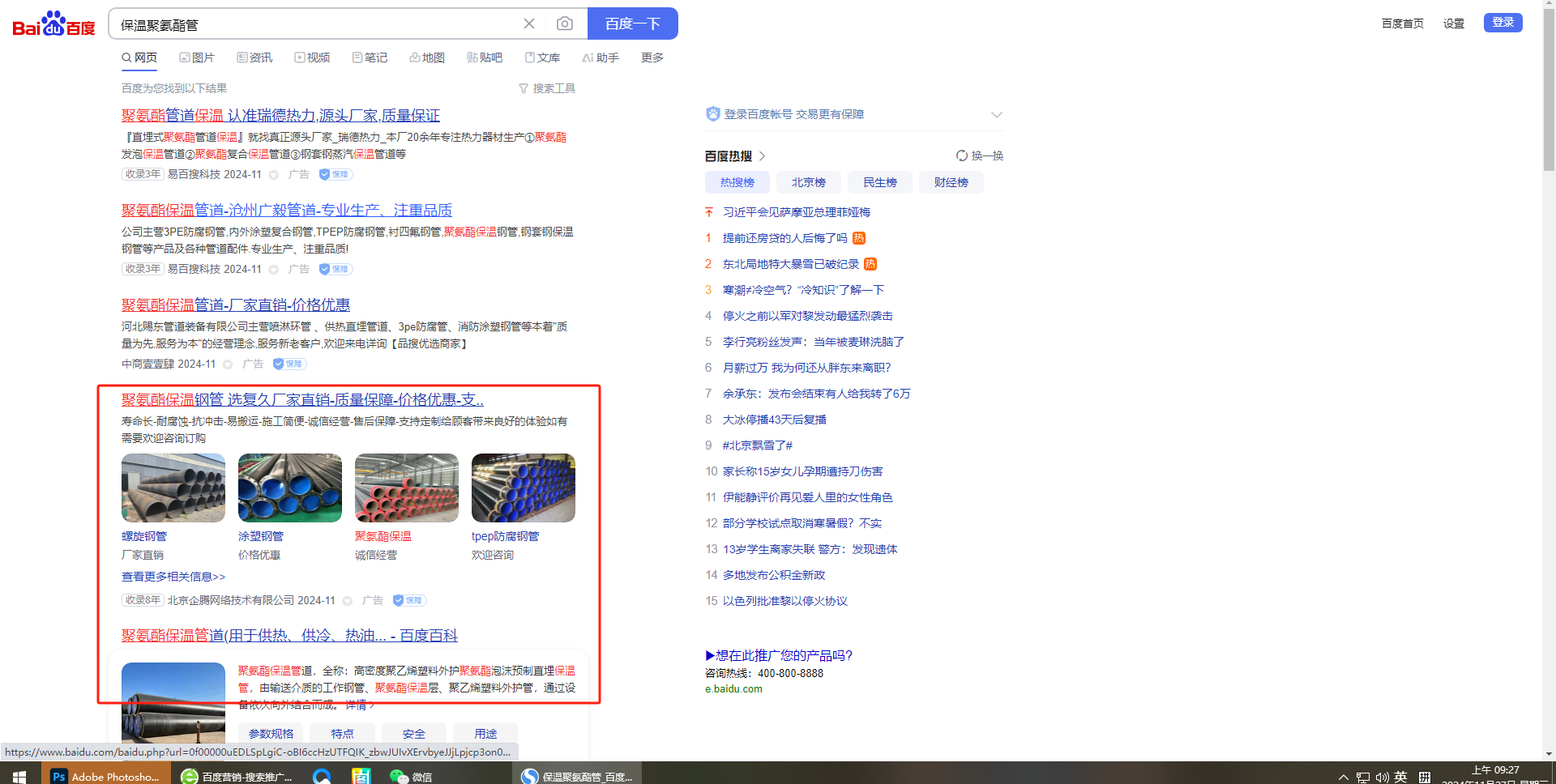Open the 助手 AI tab
The image size is (1556, 784).
point(601,58)
